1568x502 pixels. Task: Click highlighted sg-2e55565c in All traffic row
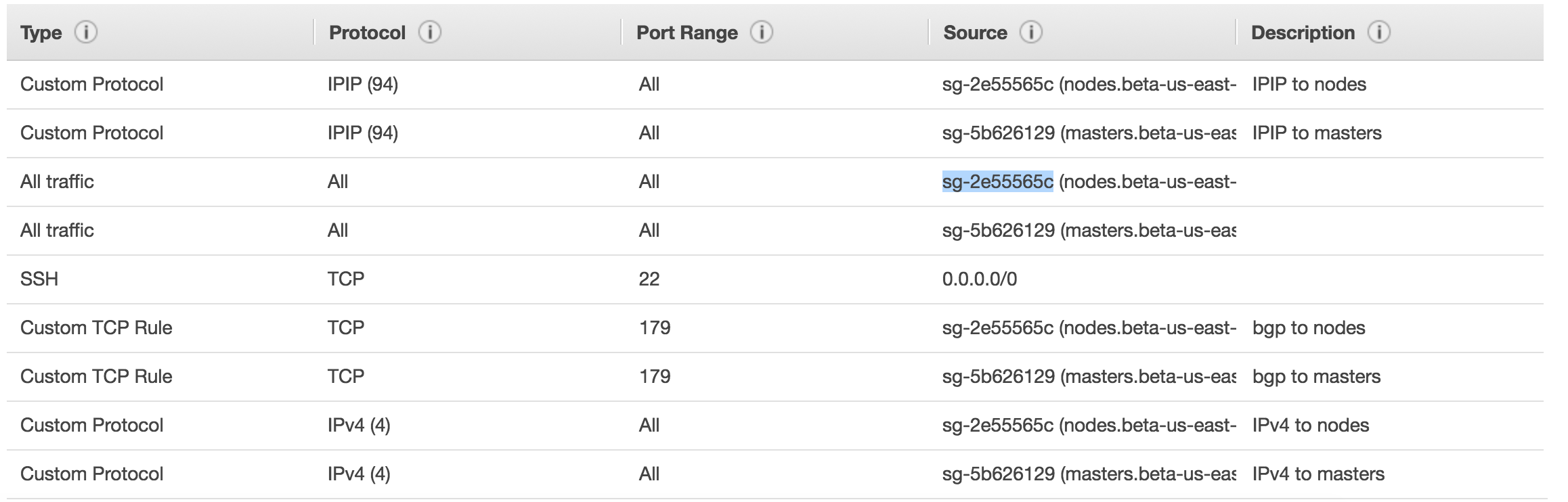(997, 181)
